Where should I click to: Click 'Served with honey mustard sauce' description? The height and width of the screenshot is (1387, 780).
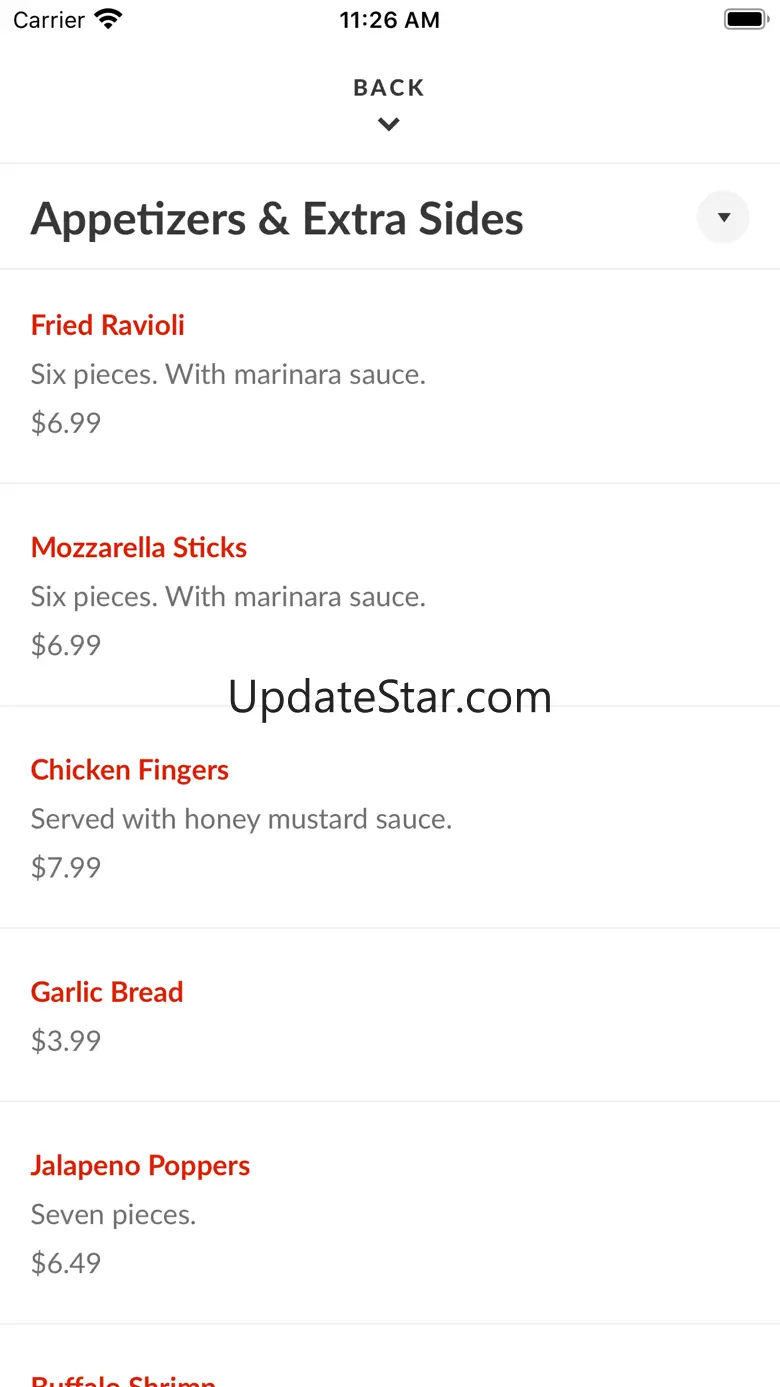point(241,820)
